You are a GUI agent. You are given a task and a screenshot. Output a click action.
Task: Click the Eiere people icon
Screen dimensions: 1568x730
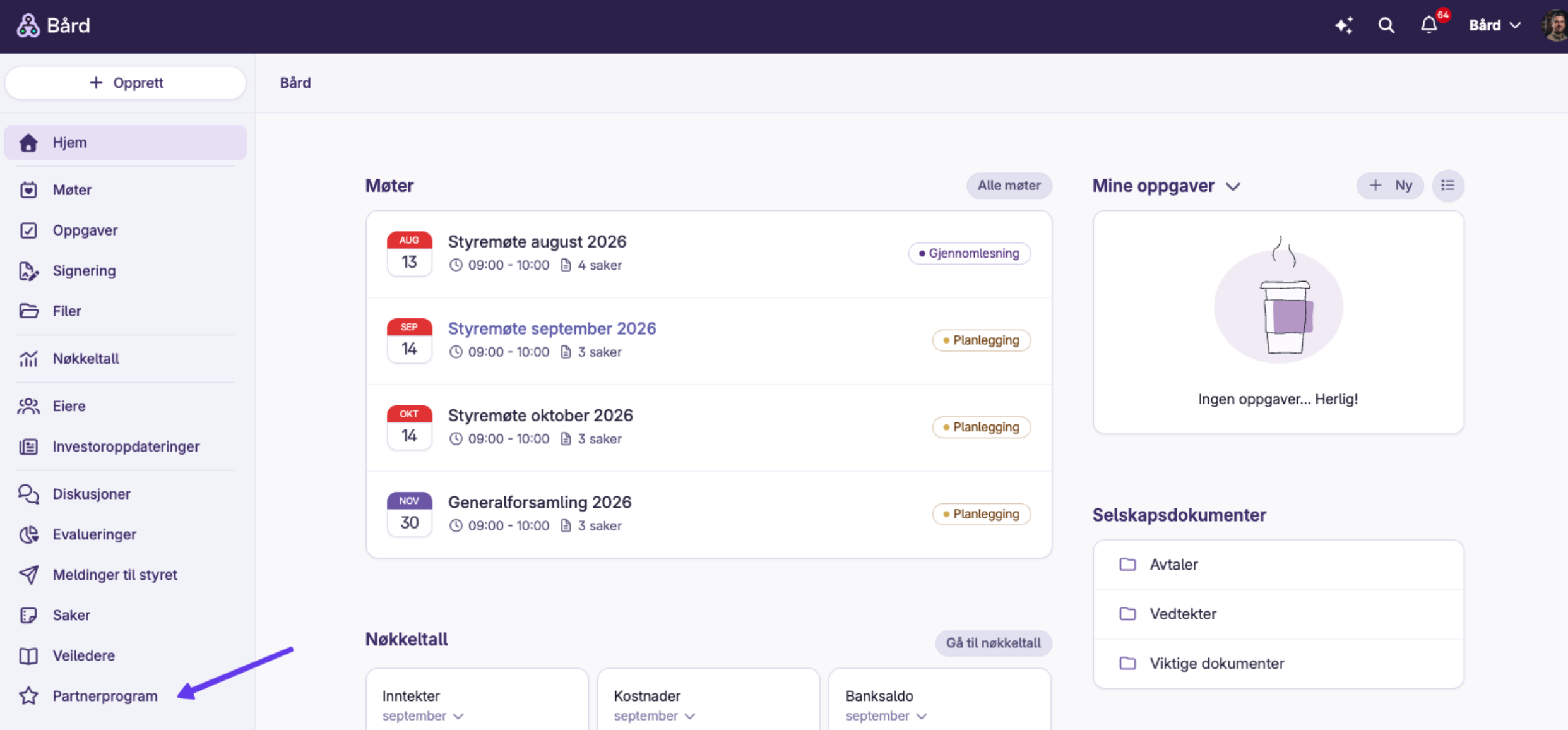coord(28,405)
